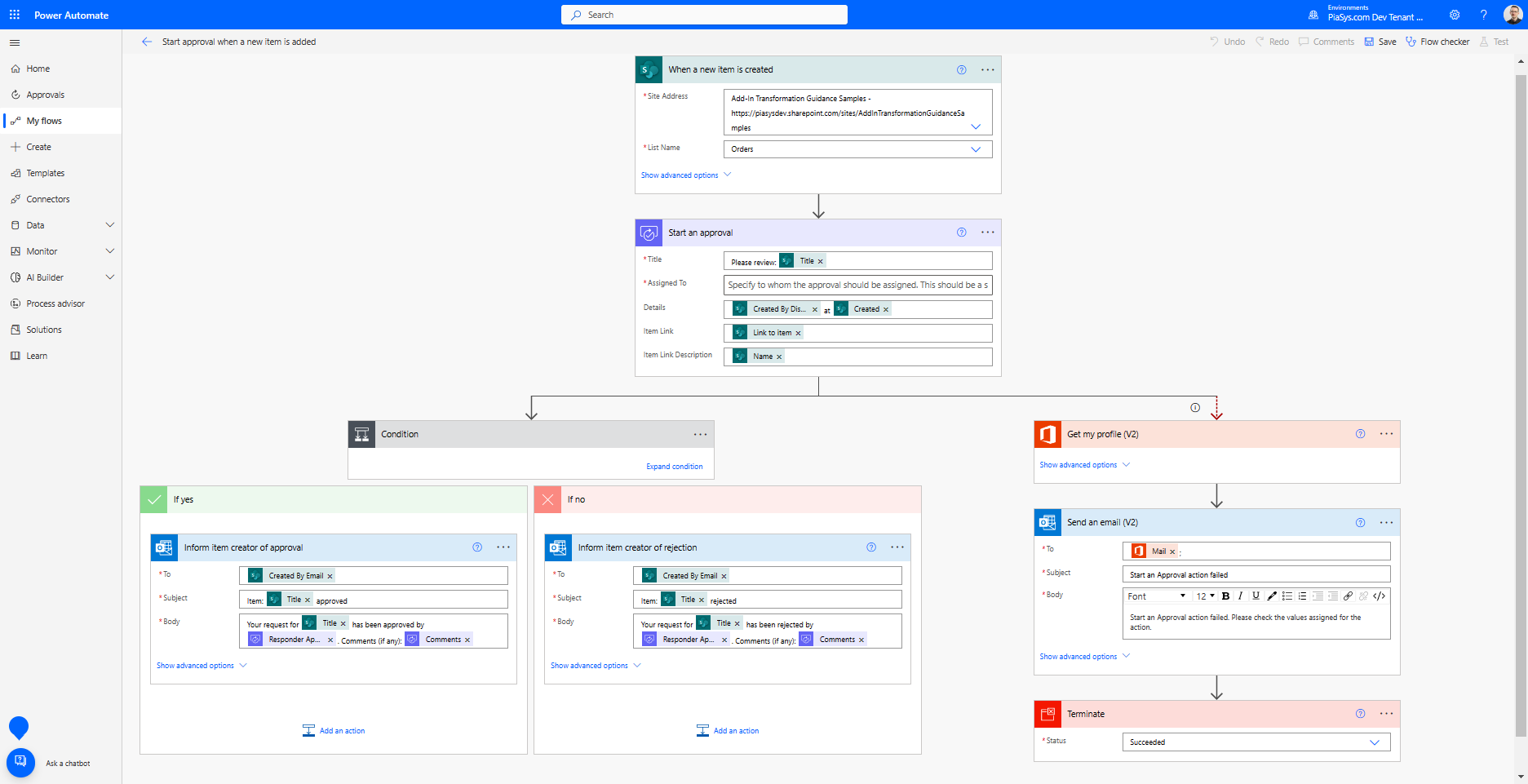The height and width of the screenshot is (784, 1528).
Task: Apply bold formatting in the email Body toolbar
Action: (x=1226, y=596)
